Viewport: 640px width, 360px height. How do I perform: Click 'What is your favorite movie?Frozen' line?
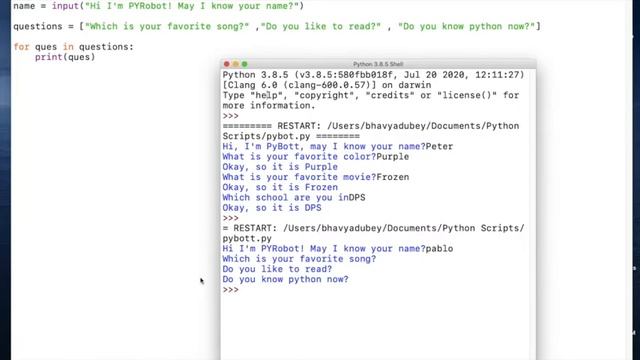point(316,177)
